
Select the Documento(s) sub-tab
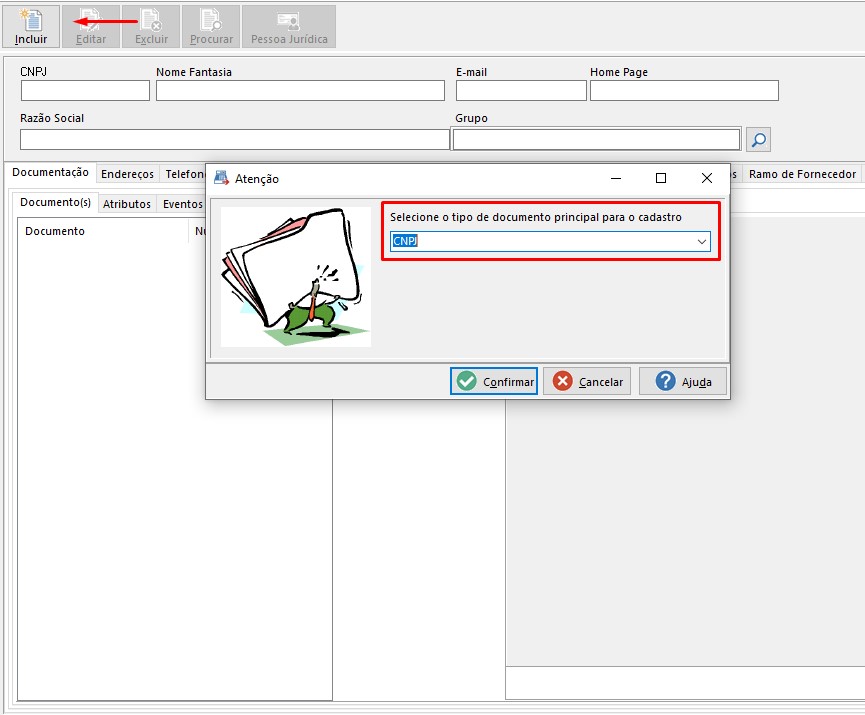point(55,202)
